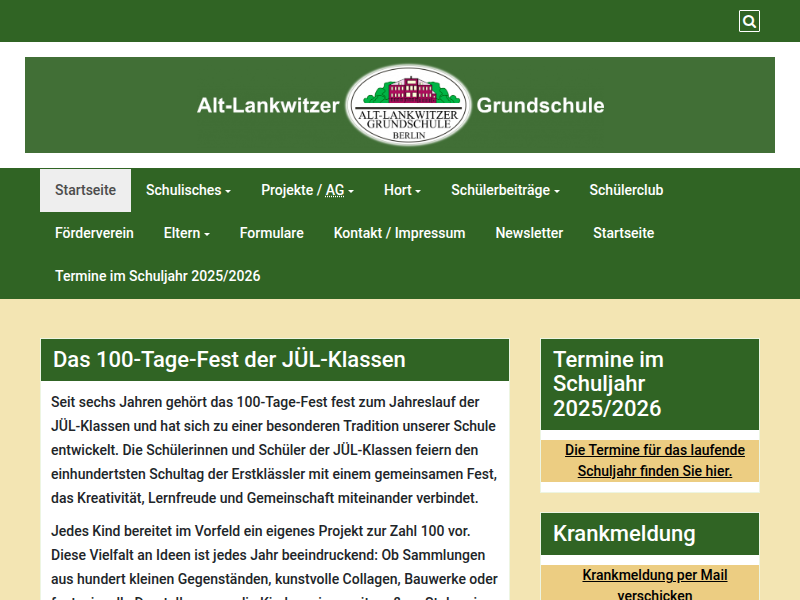Open the Krankmeldung per Mail verschicken link
The height and width of the screenshot is (600, 800).
[x=654, y=584]
